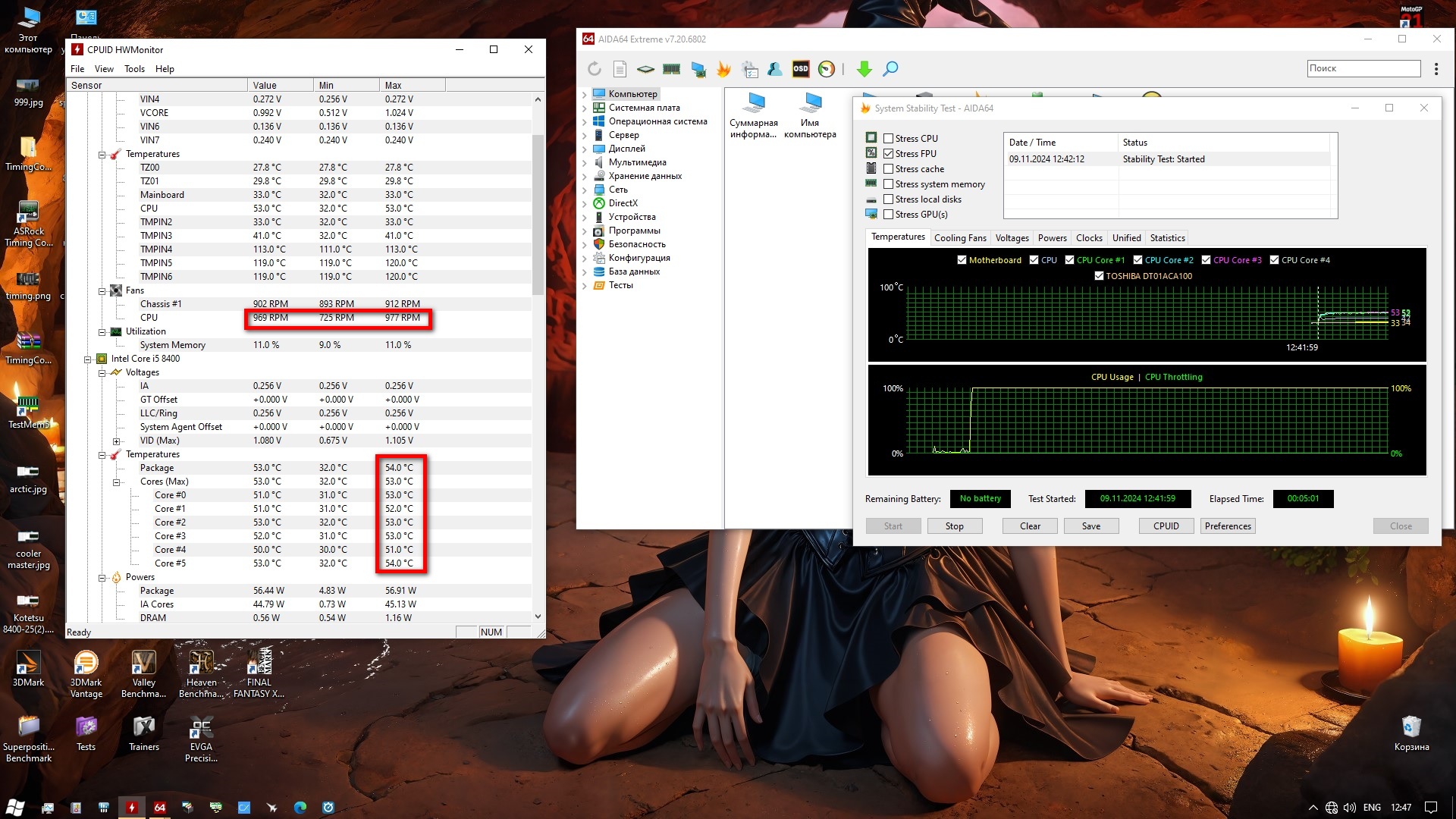The image size is (1456, 819).
Task: Click the green download arrow icon
Action: [864, 69]
